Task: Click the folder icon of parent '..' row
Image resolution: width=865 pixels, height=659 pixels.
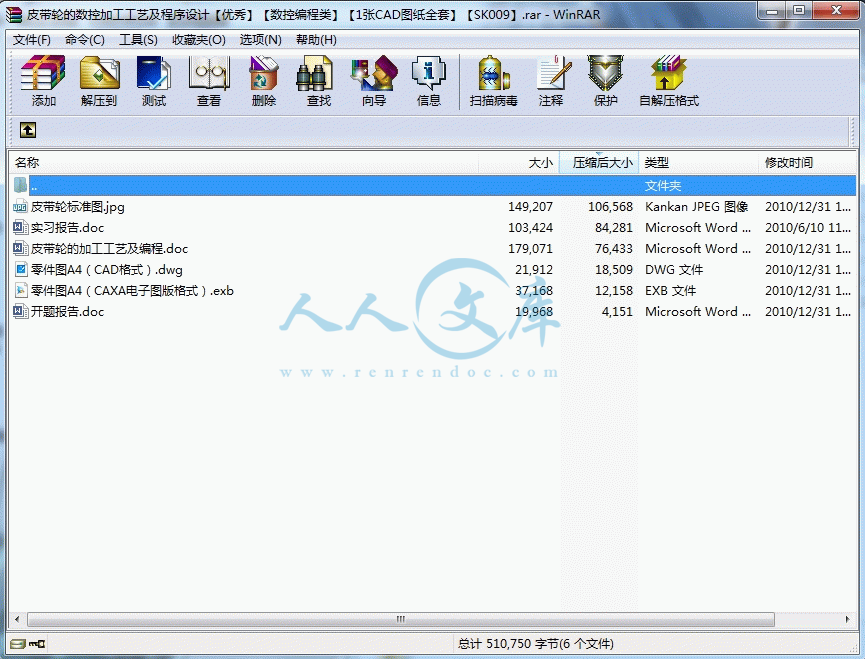Action: pyautogui.click(x=20, y=185)
